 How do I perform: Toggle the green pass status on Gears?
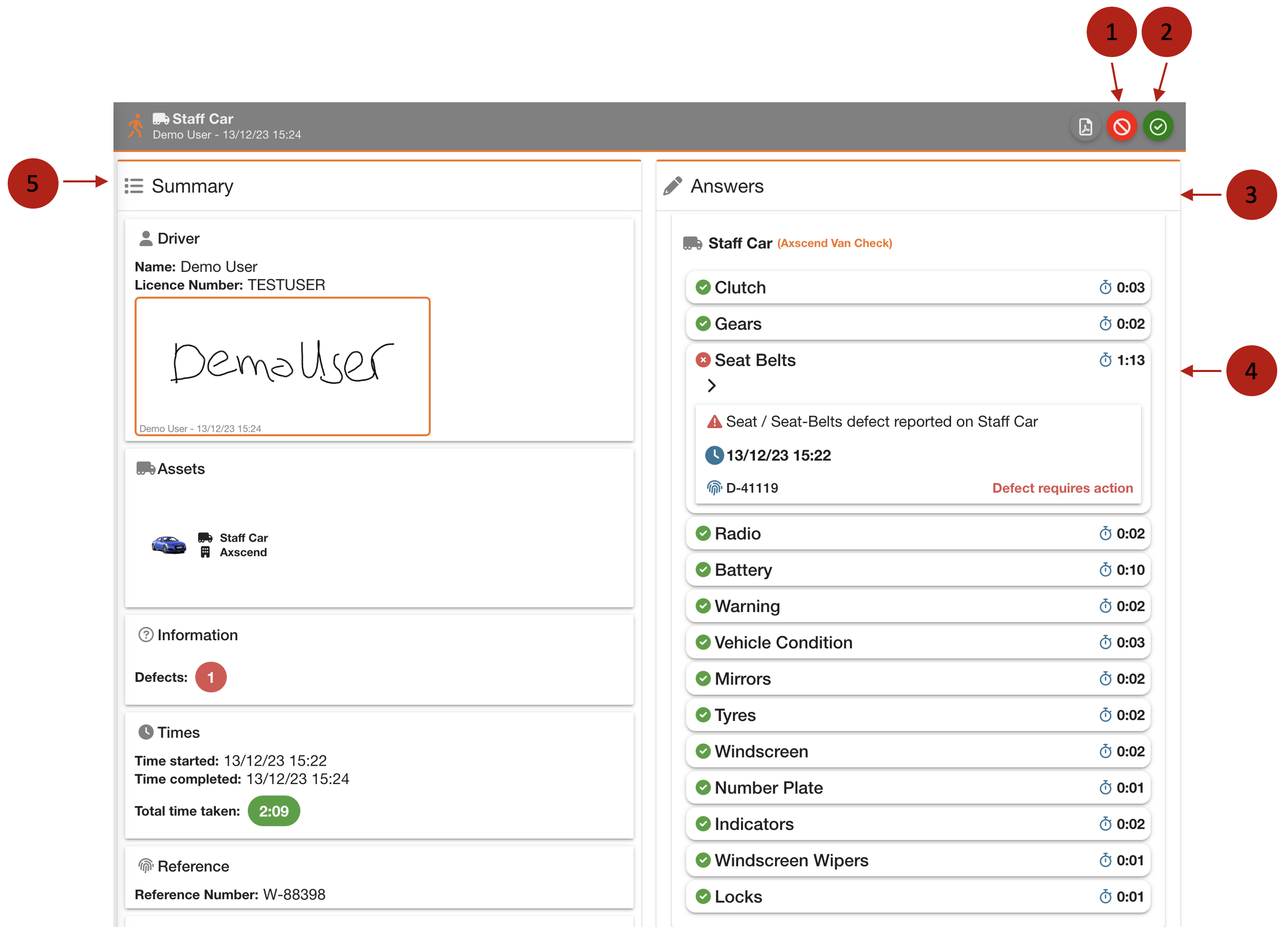coord(704,323)
